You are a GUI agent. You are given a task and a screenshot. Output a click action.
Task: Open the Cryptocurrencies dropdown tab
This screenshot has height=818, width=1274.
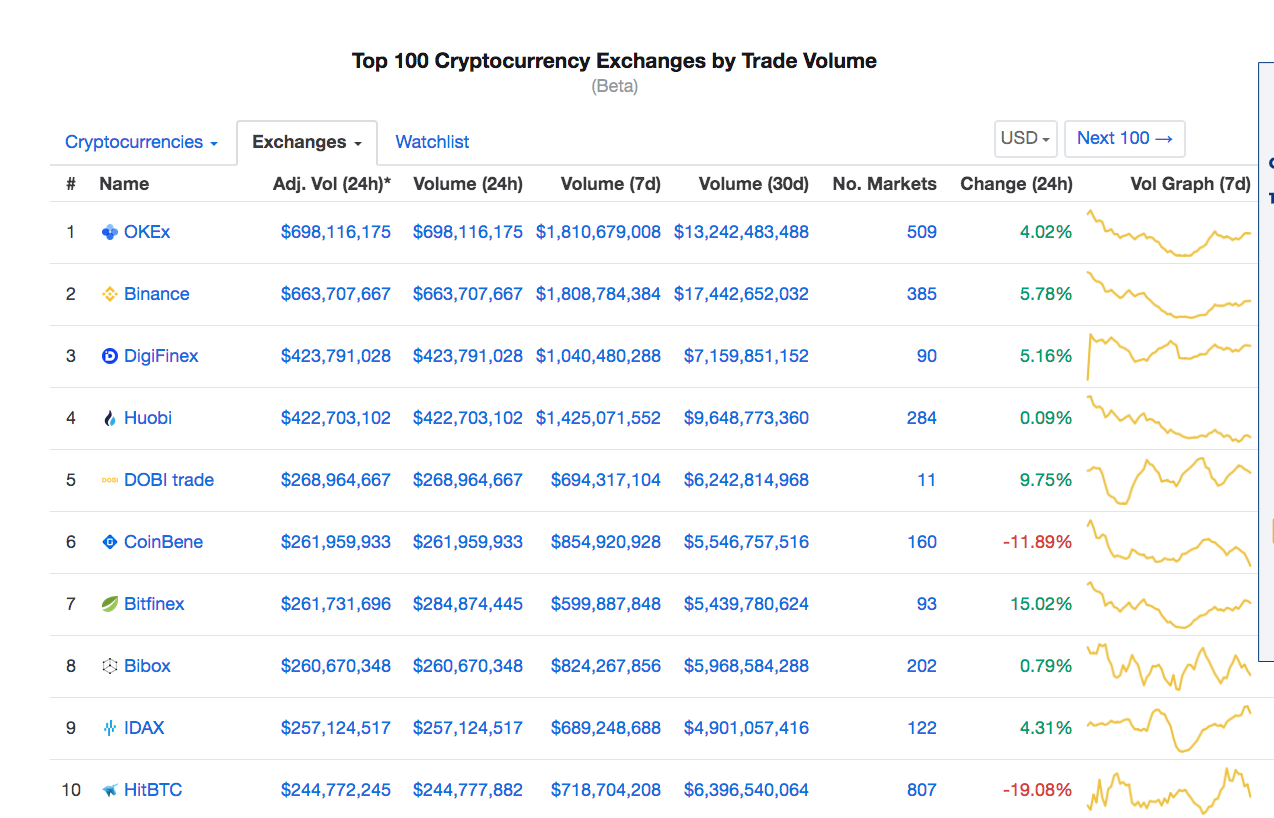141,142
